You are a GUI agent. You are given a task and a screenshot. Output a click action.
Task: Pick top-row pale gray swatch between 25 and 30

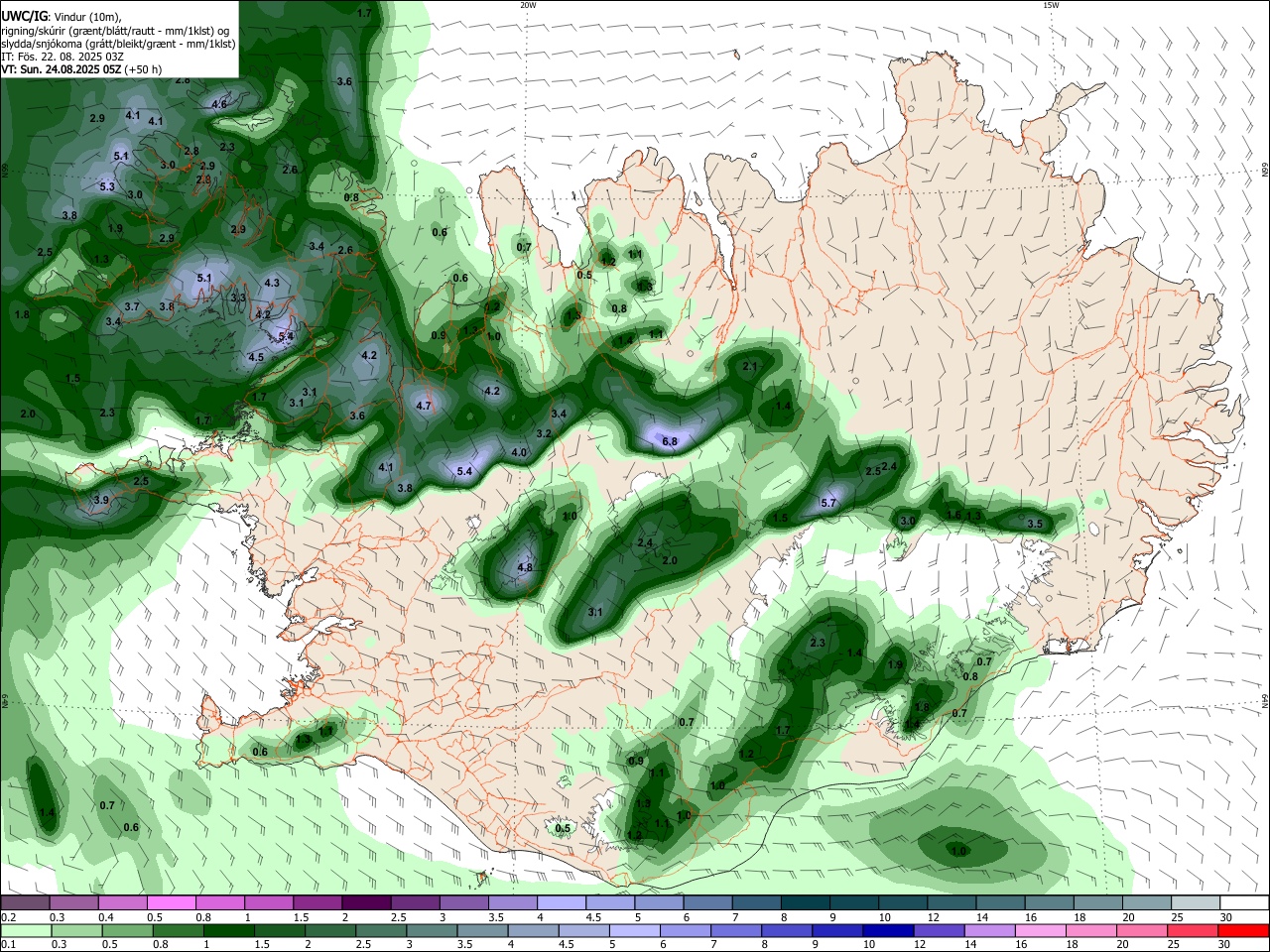(1196, 902)
